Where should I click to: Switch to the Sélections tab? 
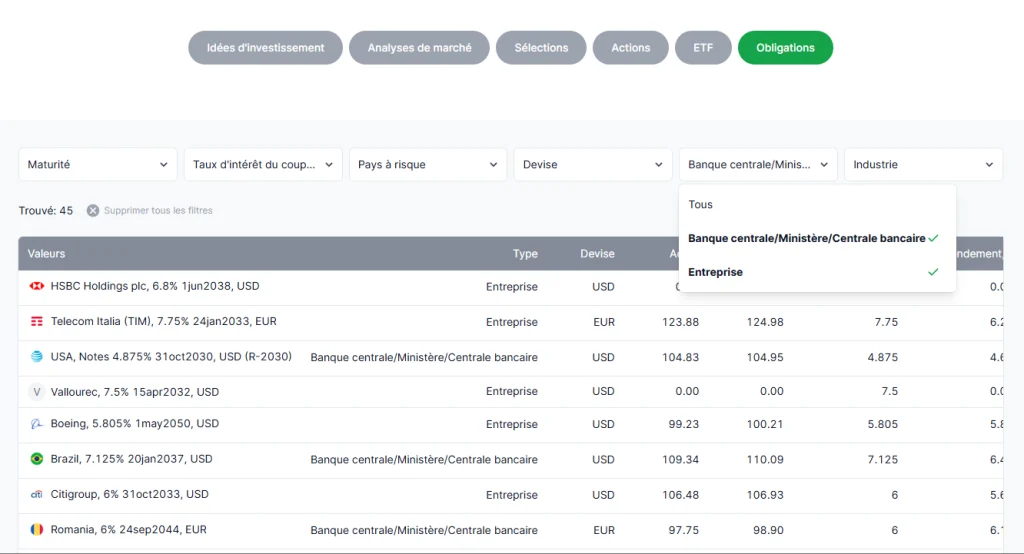click(x=541, y=48)
